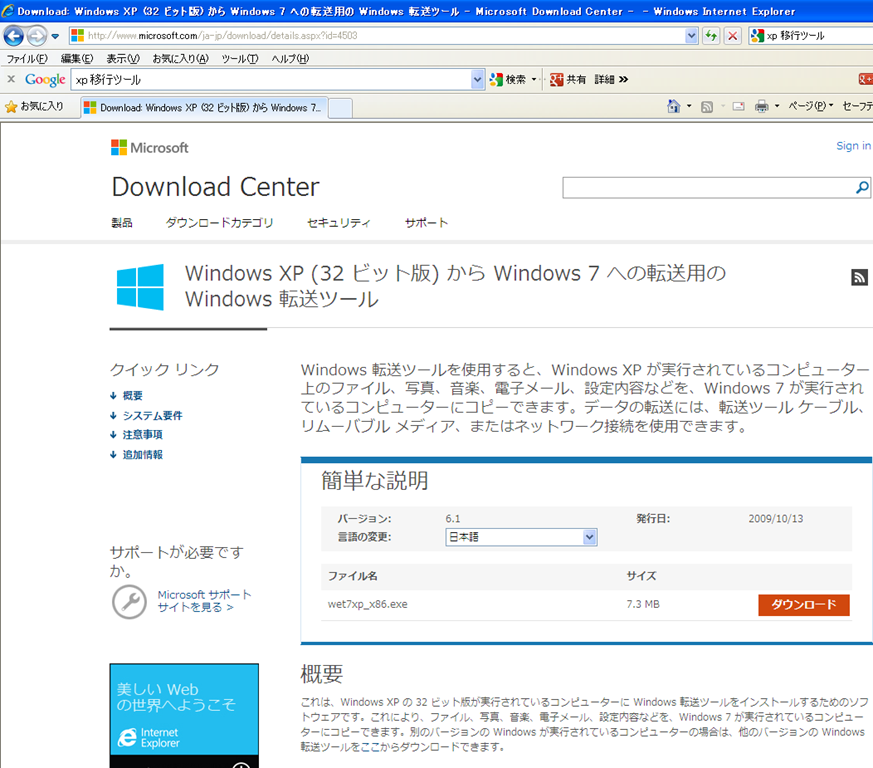Click the Google+ 共有 share button
Viewport: 873px width, 768px height.
pyautogui.click(x=567, y=80)
